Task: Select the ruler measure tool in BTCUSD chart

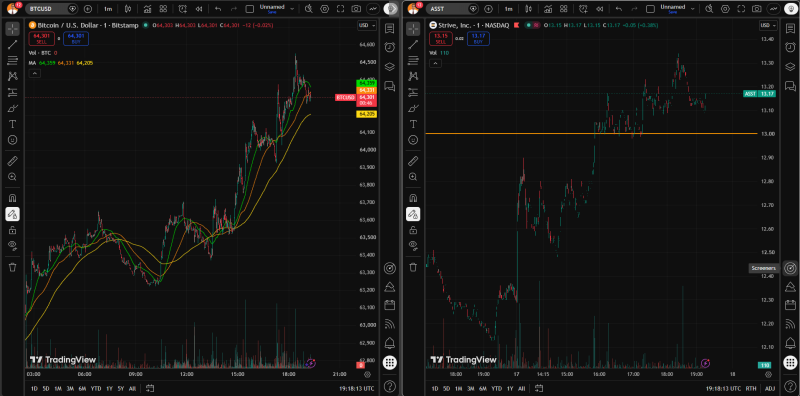Action: 13,161
